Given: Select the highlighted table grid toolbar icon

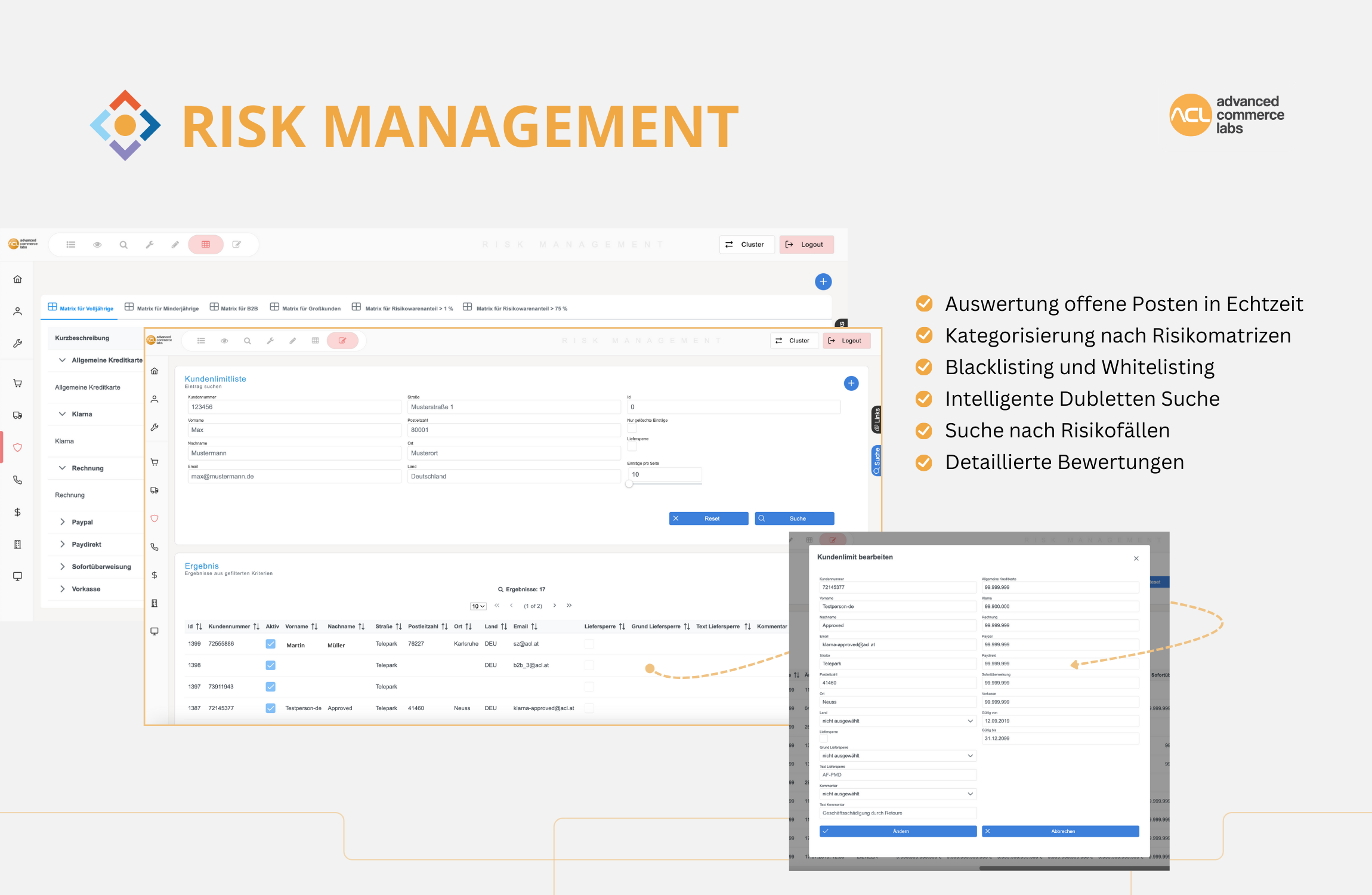Looking at the screenshot, I should (x=206, y=245).
